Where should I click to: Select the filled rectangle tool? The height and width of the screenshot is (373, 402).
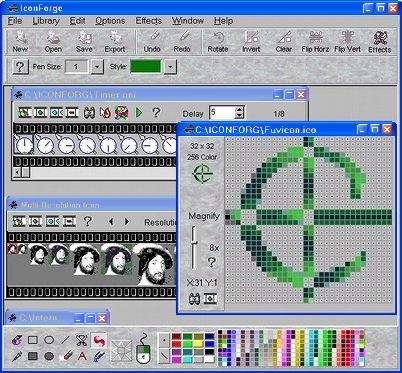point(33,356)
